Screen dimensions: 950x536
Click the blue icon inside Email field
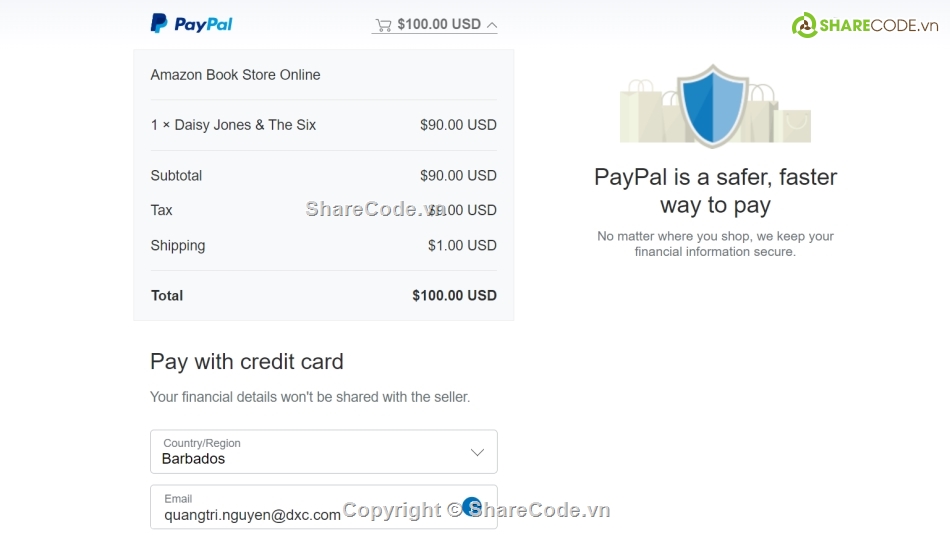[472, 506]
